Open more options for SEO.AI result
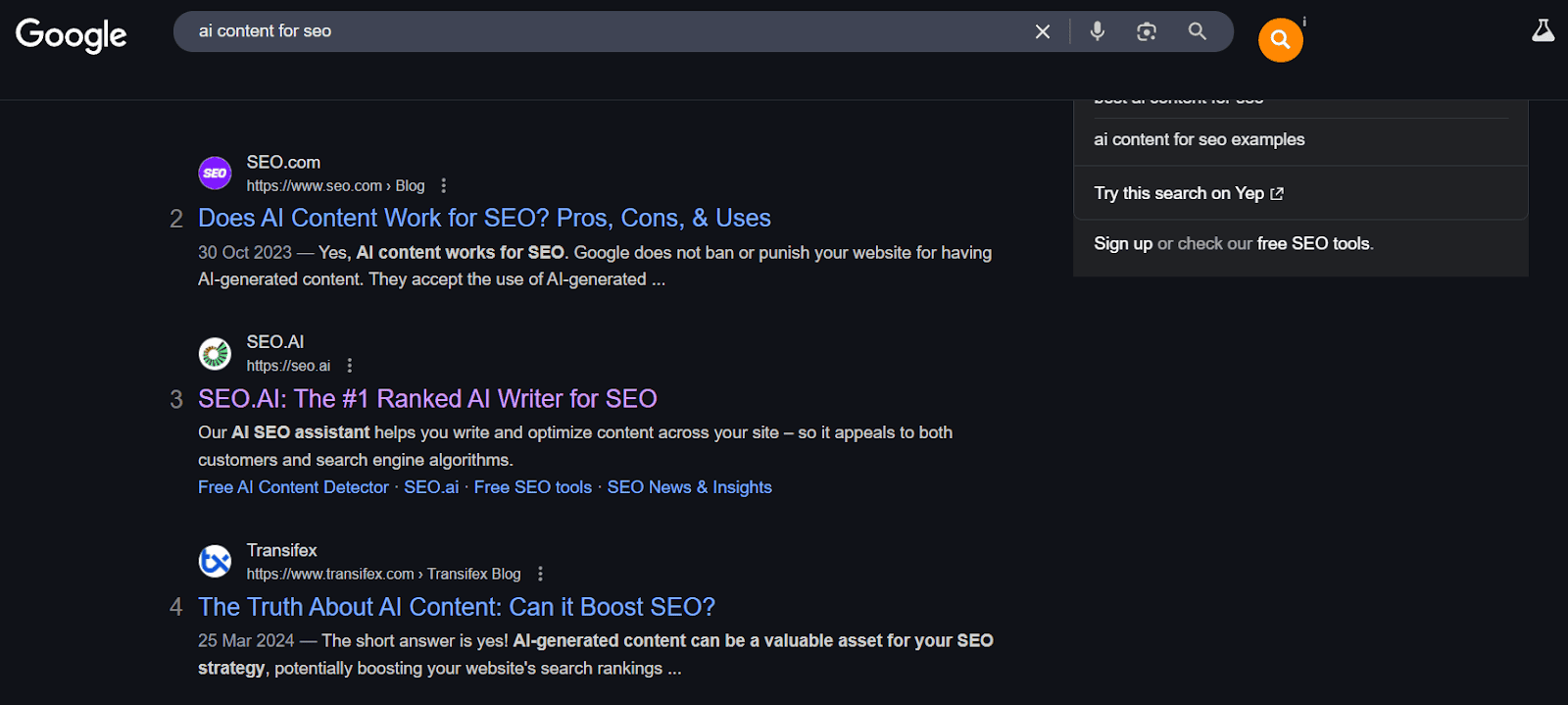This screenshot has width=1568, height=705. [x=350, y=366]
